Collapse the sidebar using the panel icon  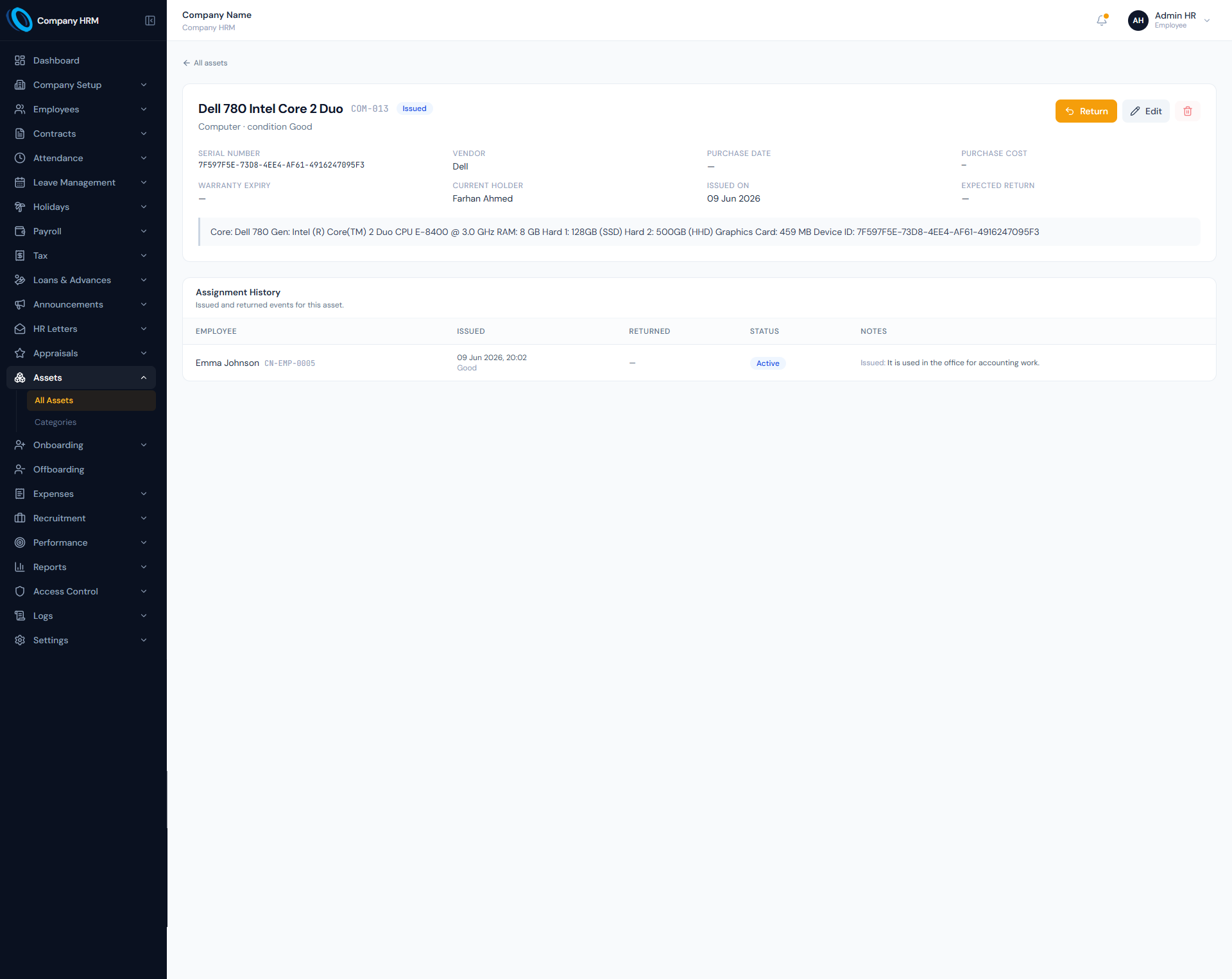pos(150,21)
